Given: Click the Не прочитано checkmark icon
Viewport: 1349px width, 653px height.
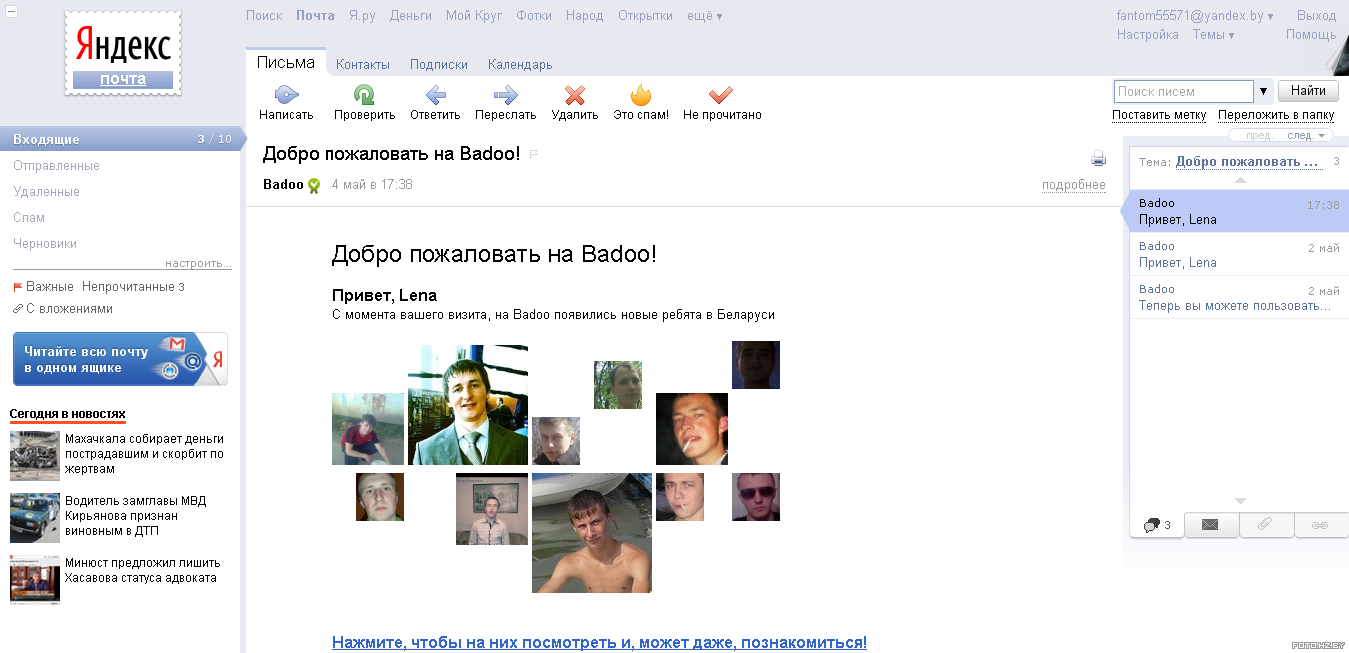Looking at the screenshot, I should click(721, 95).
